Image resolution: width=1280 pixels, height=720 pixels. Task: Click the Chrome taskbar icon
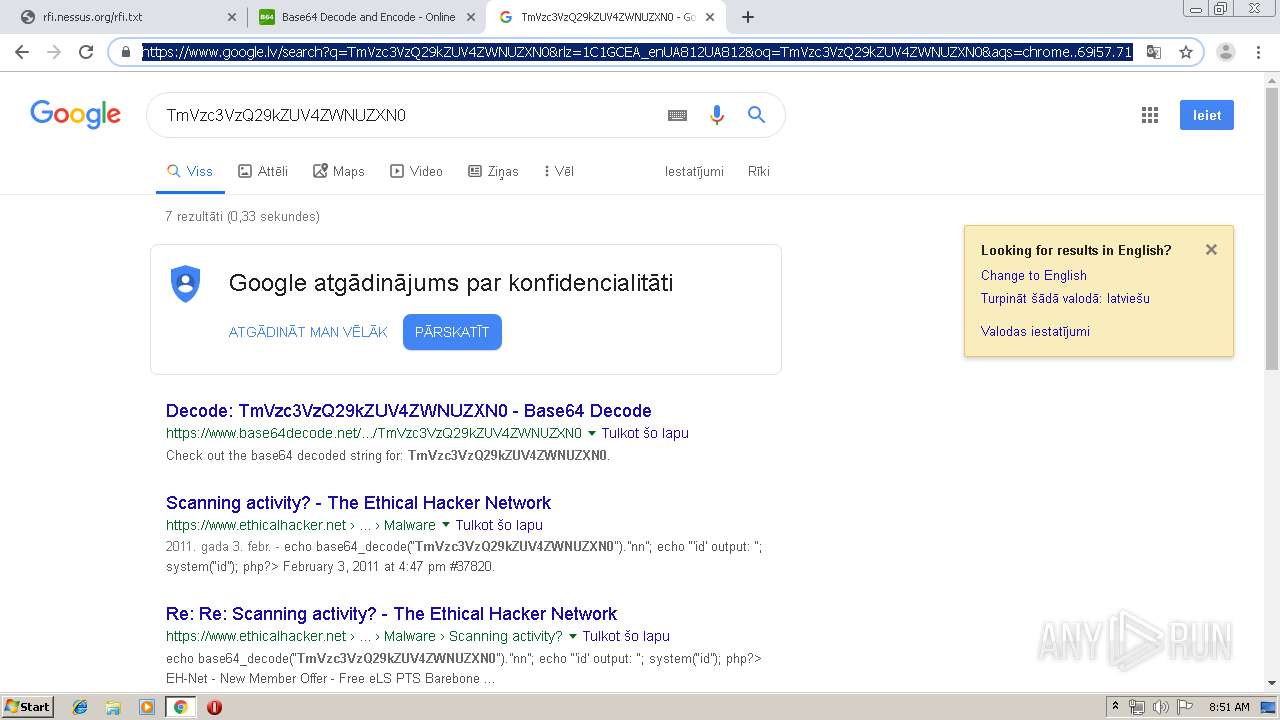pos(180,707)
